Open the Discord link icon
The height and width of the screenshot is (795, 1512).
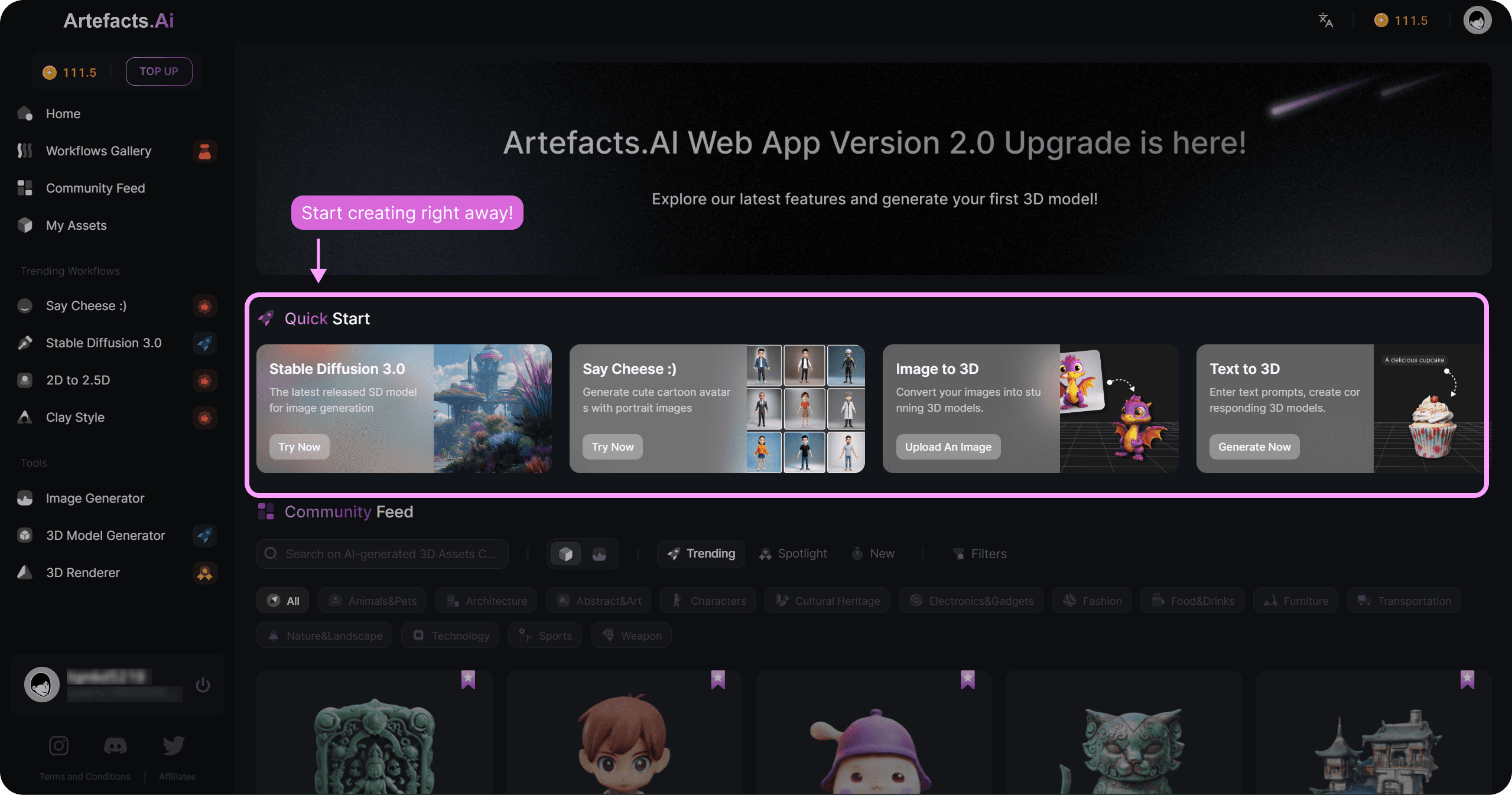[x=115, y=745]
